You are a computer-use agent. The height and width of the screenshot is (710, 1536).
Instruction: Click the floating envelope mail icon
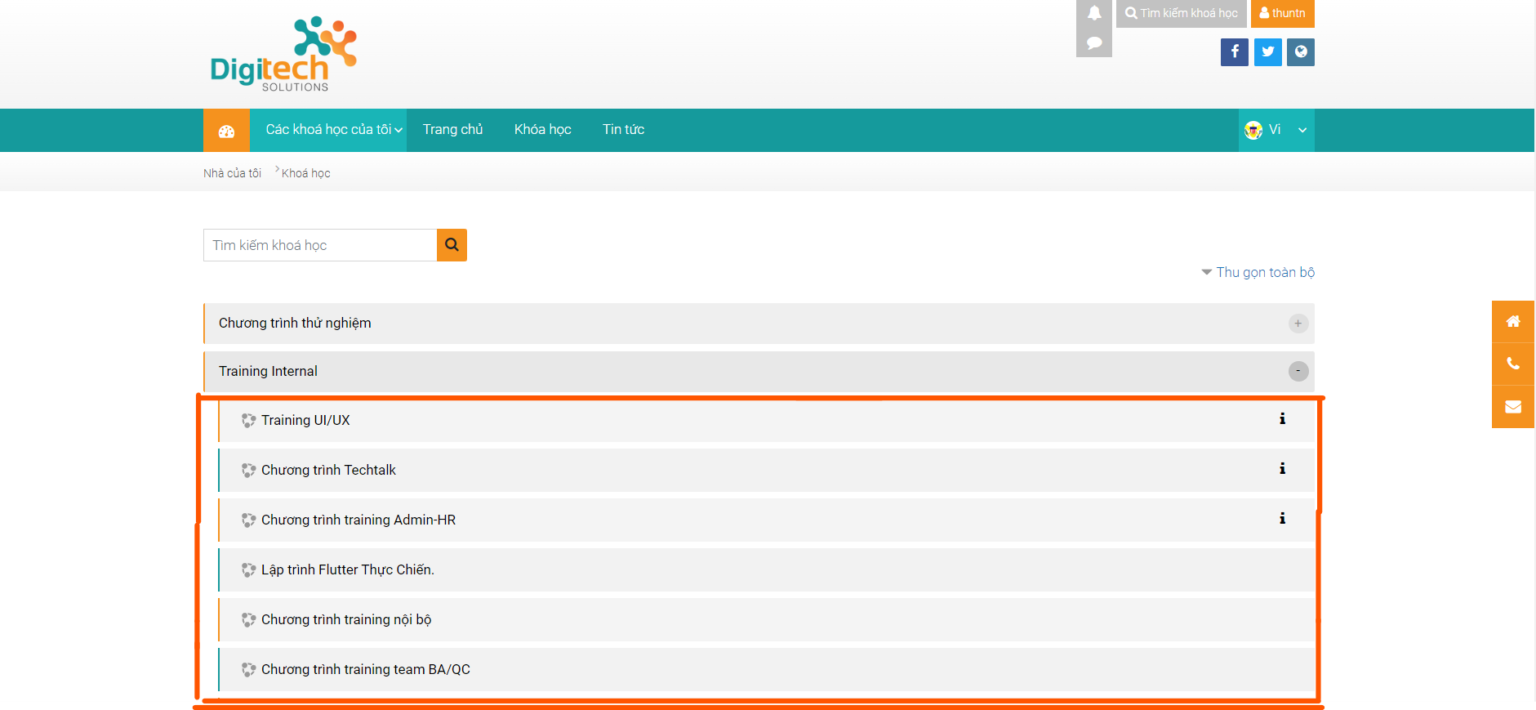(x=1513, y=407)
